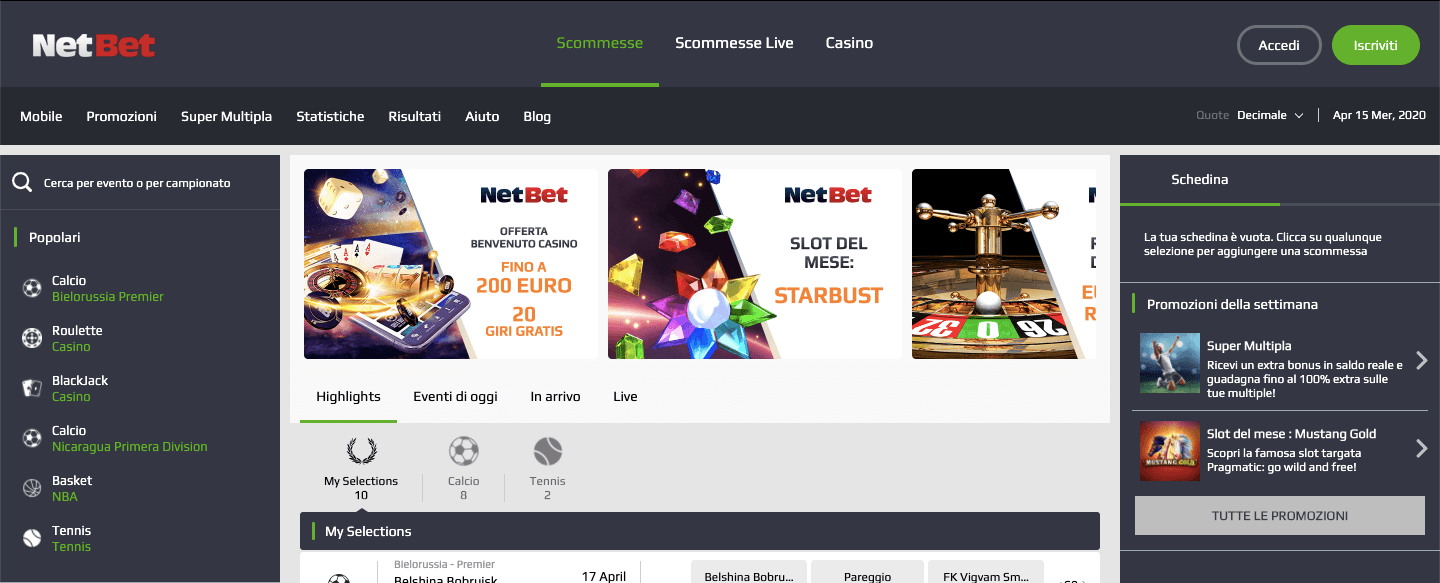
Task: Click the Iscriviti button
Action: (x=1376, y=45)
